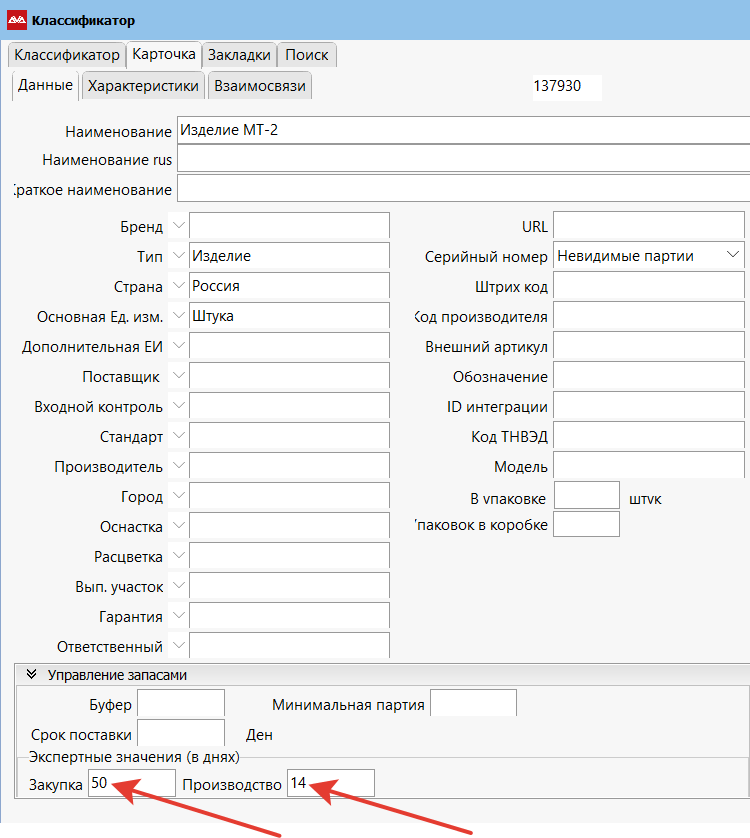
Task: Open the Закладки tab
Action: click(x=239, y=55)
